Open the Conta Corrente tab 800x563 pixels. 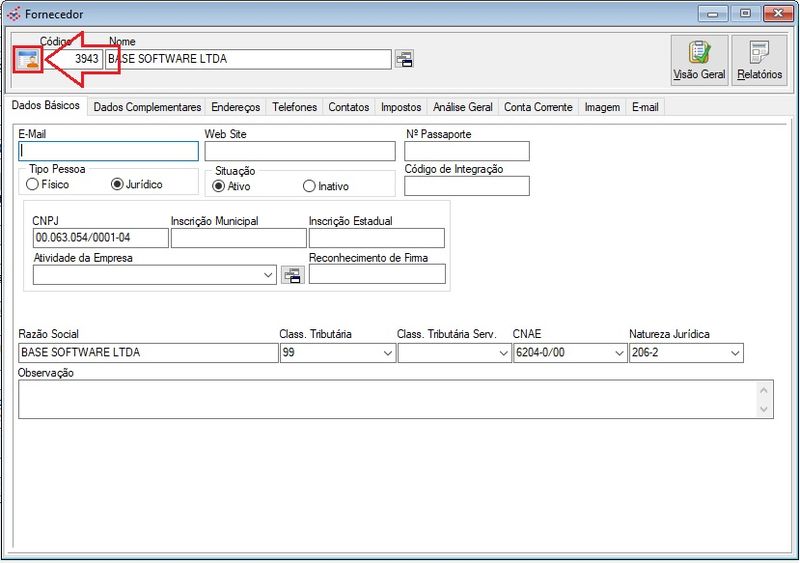tap(538, 107)
